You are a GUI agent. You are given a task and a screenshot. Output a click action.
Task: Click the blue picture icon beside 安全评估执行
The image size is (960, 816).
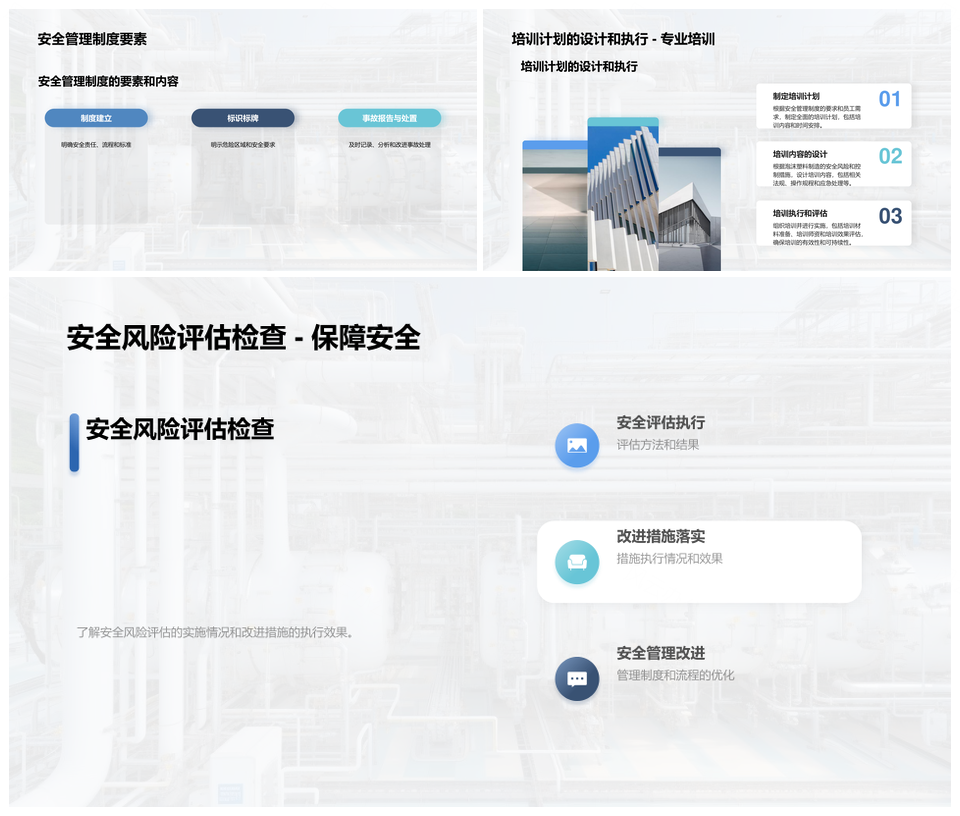point(577,445)
